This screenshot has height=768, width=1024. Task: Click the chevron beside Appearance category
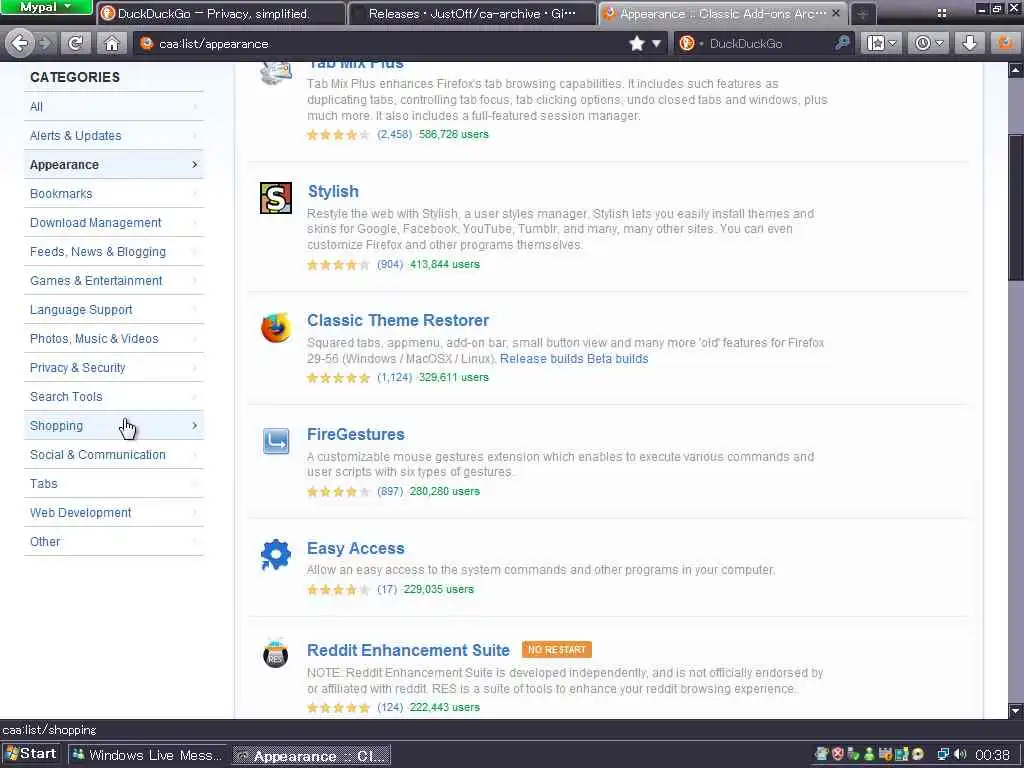tap(195, 165)
